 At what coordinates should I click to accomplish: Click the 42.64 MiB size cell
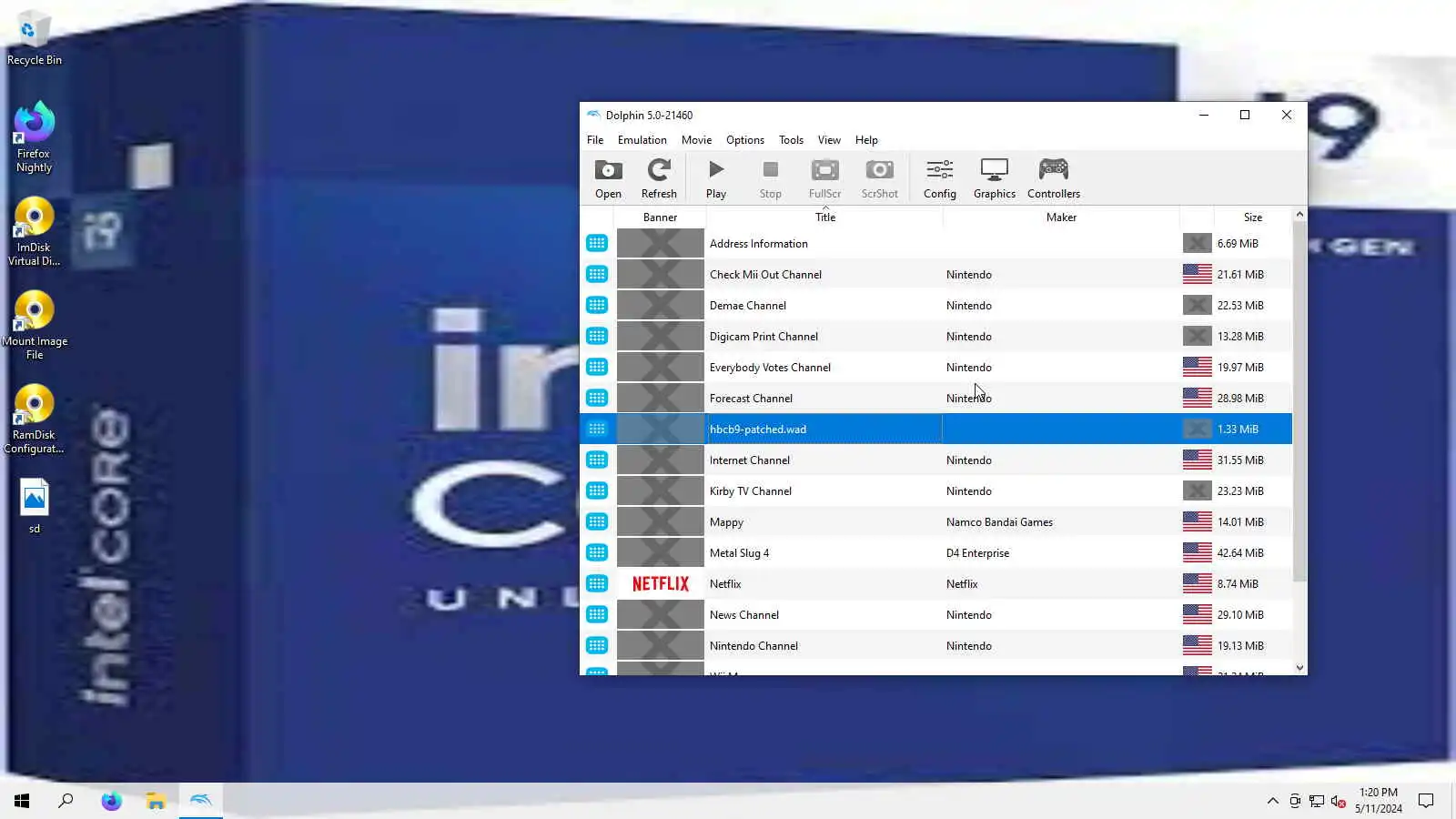coord(1240,553)
